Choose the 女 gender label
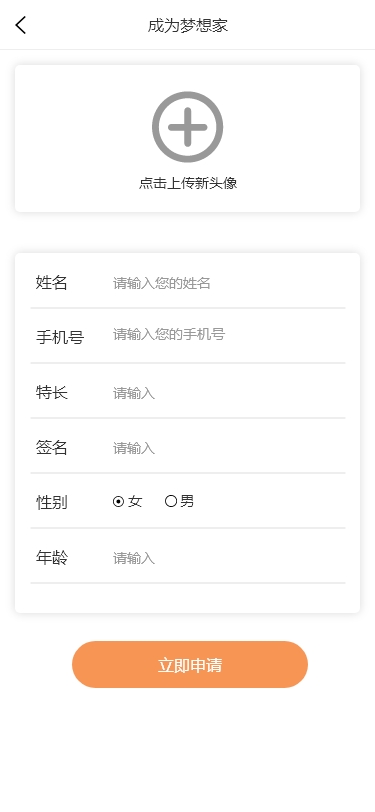This screenshot has width=375, height=812. point(135,501)
